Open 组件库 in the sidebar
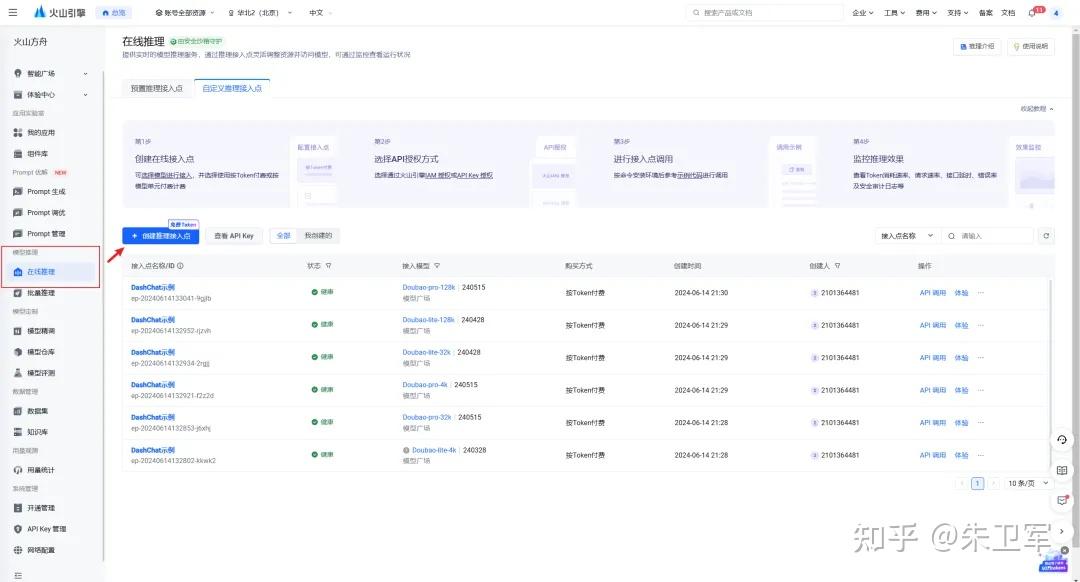The height and width of the screenshot is (582, 1080). [x=51, y=154]
